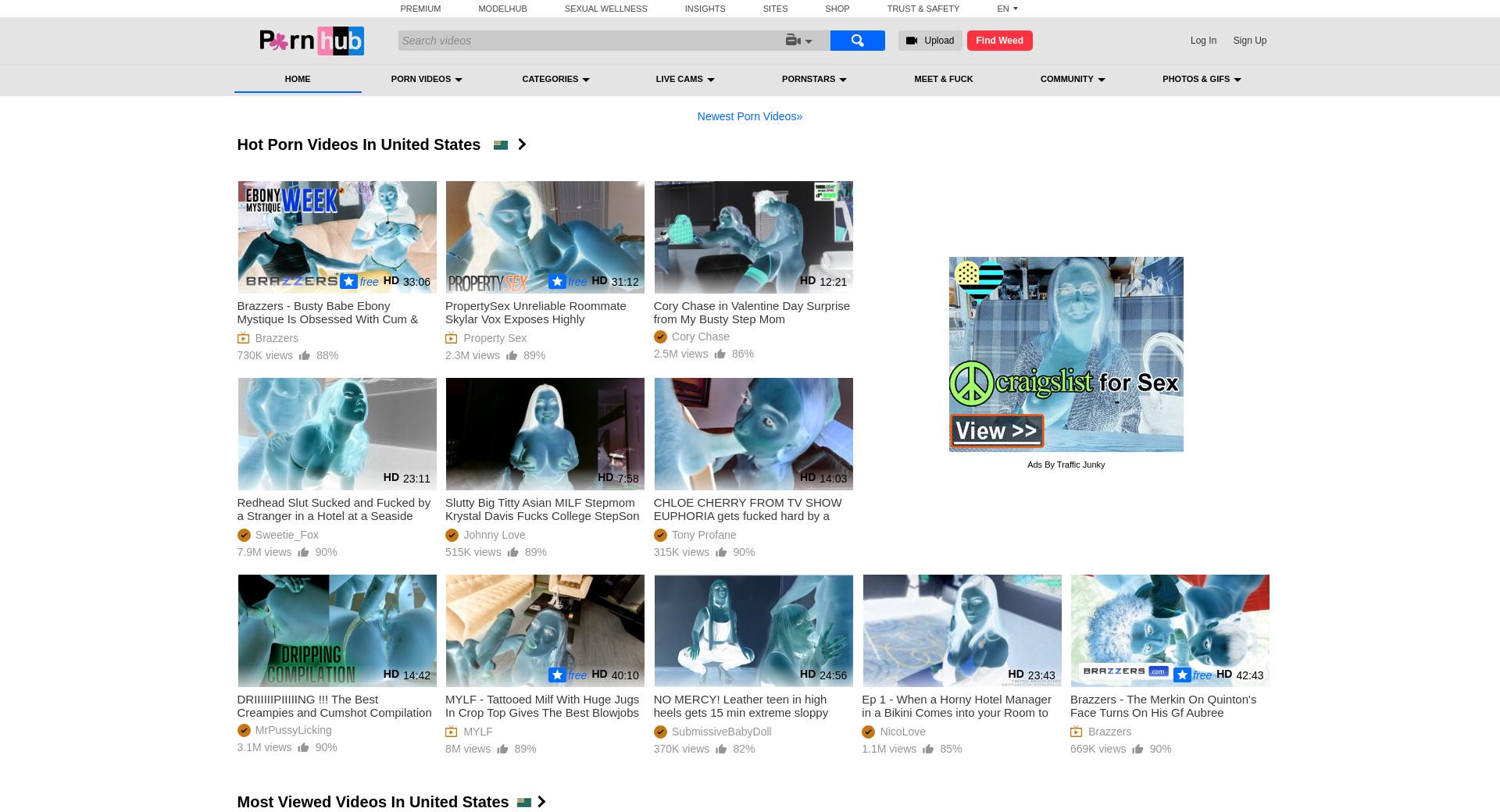Select the HOME tab
Image resolution: width=1500 pixels, height=812 pixels.
point(298,79)
